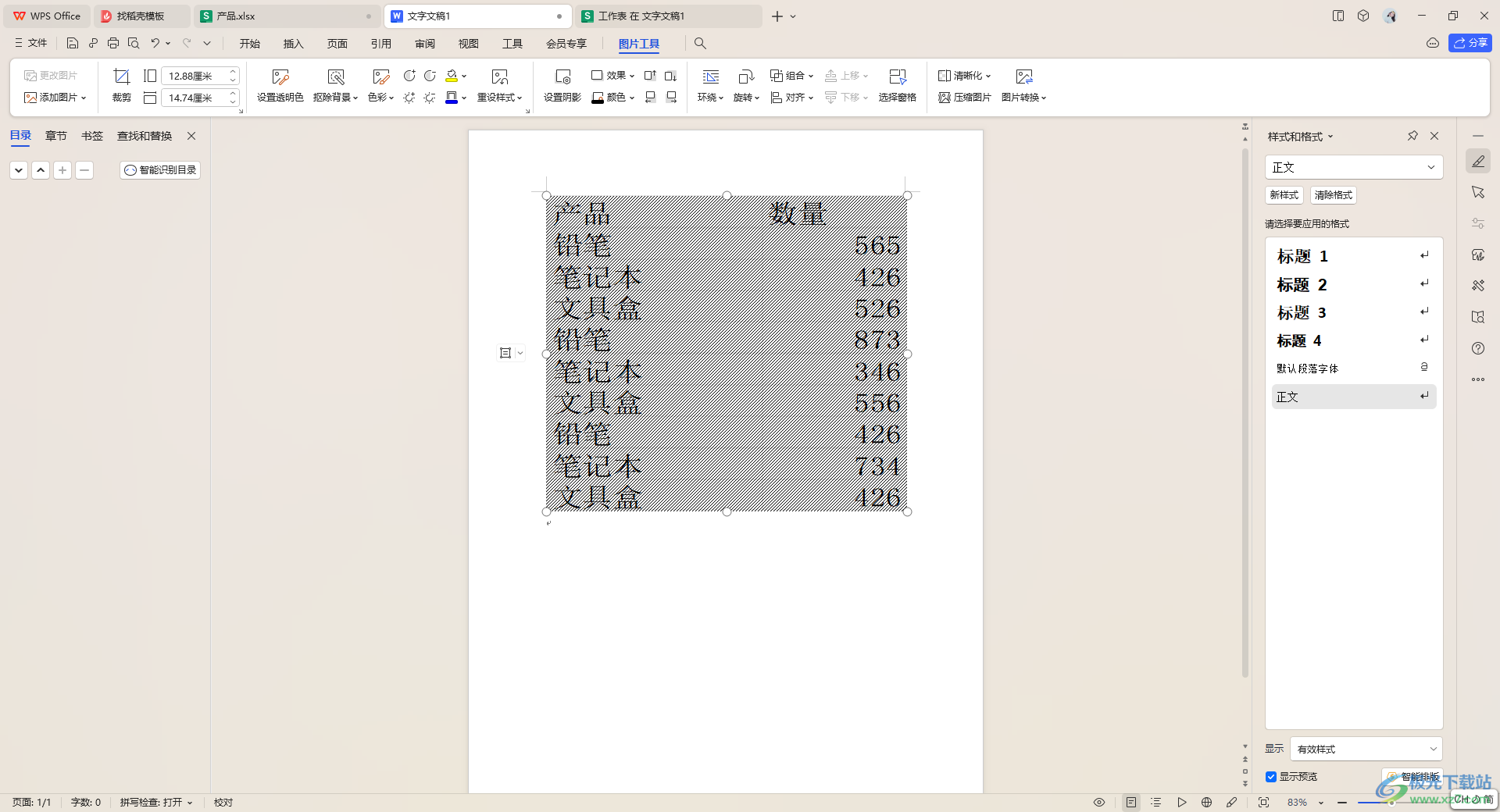Switch to outline view icon
The height and width of the screenshot is (812, 1500).
[x=1156, y=802]
